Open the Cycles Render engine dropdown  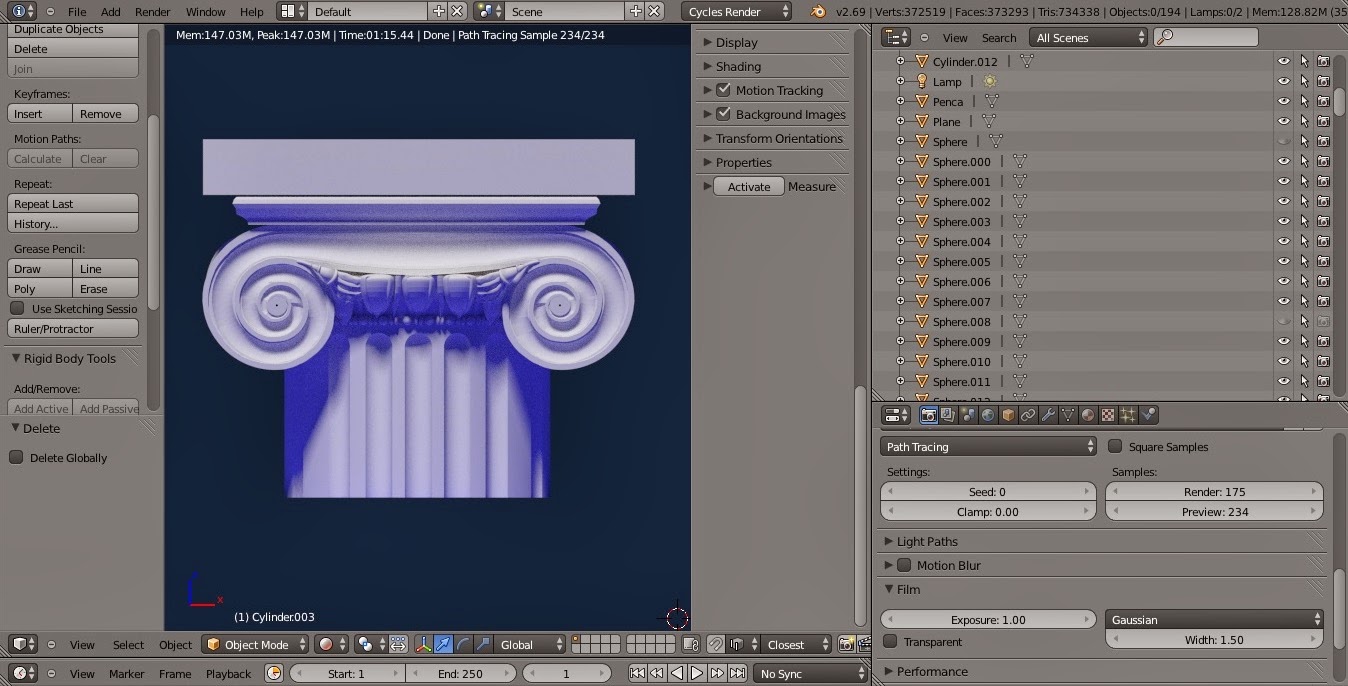[737, 12]
